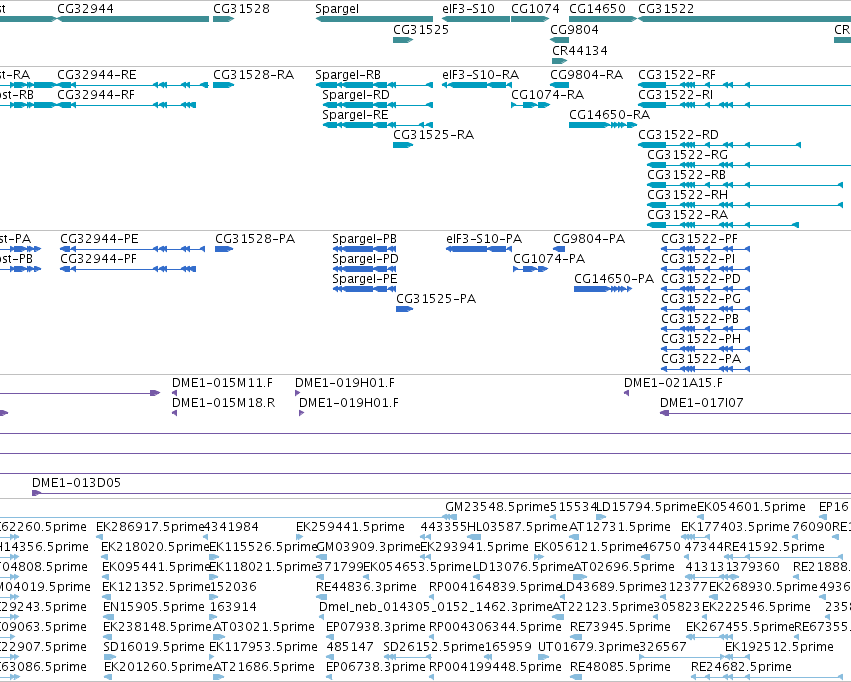The width and height of the screenshot is (851, 682).
Task: Click EST EP07938.3prime
Action: coord(376,627)
